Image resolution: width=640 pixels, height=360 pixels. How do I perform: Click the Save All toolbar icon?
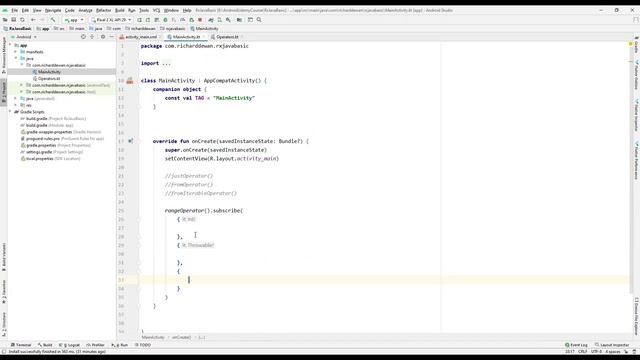[x=13, y=20]
